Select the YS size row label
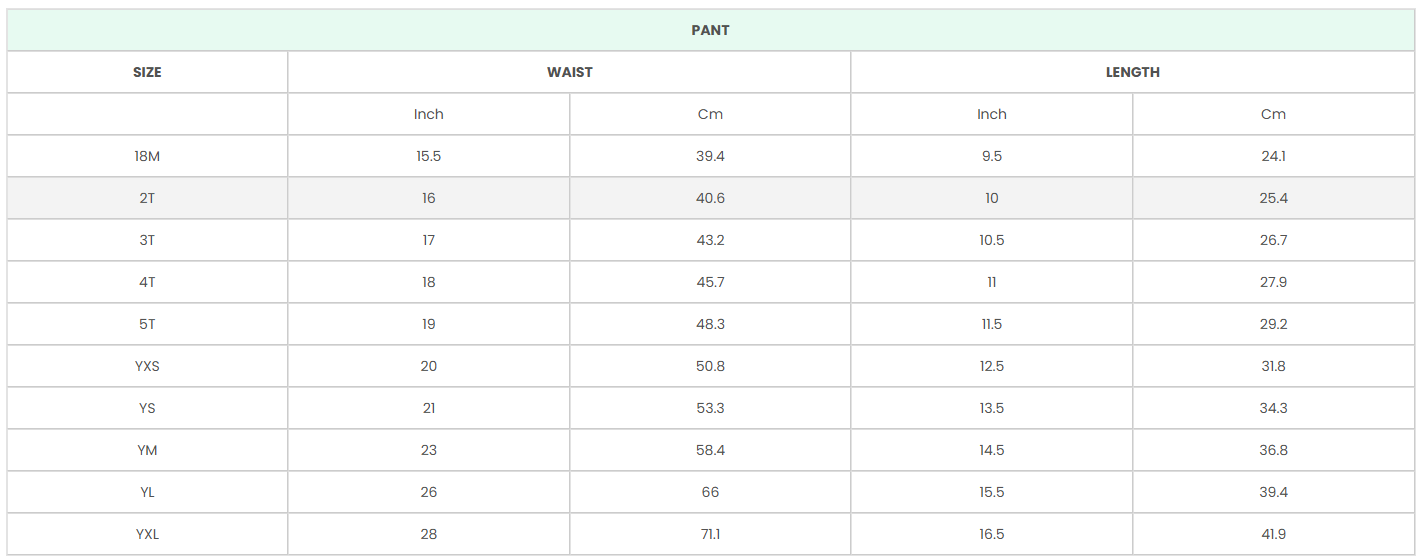Viewport: 1421px width, 558px height. [x=147, y=408]
